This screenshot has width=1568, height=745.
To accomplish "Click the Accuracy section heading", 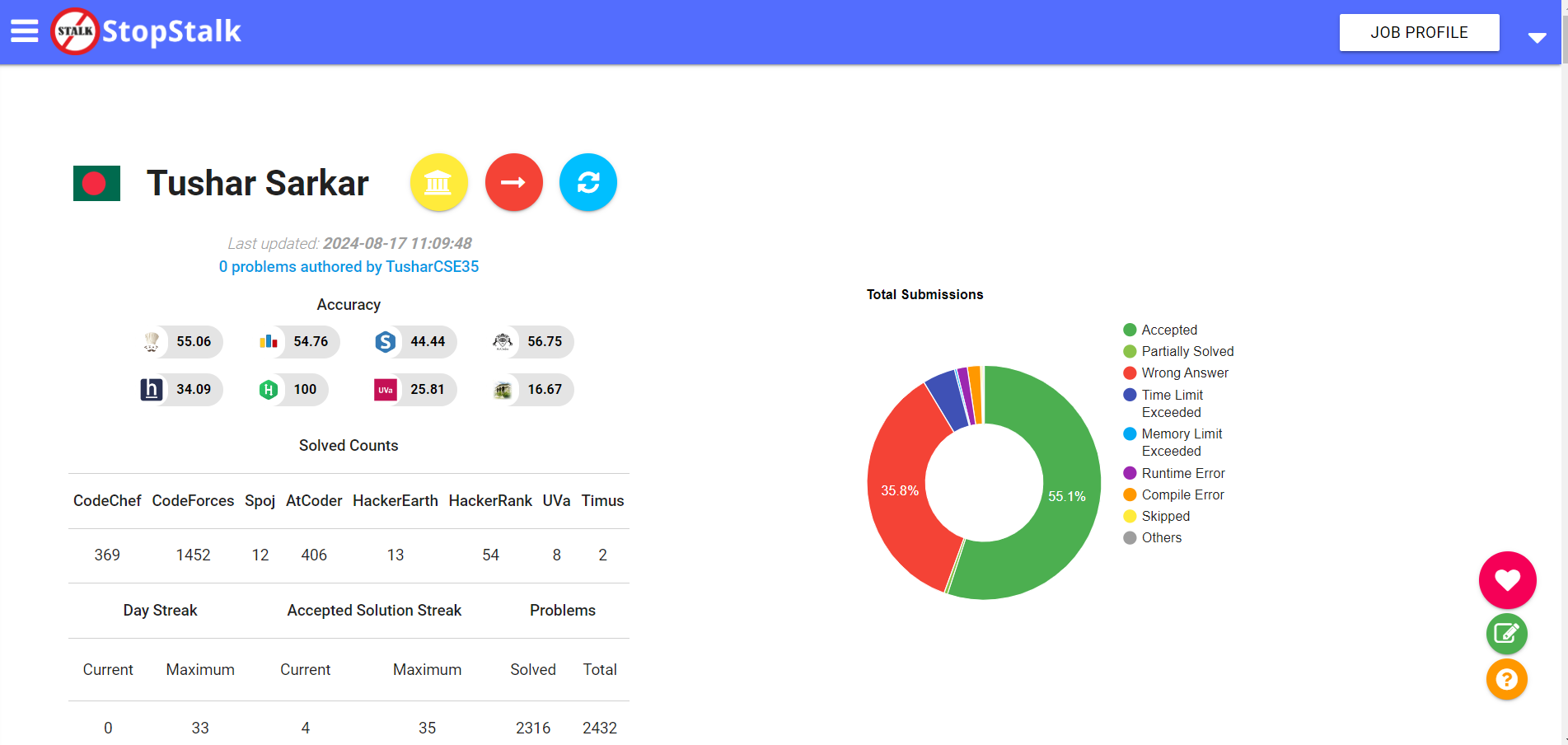I will (x=349, y=305).
